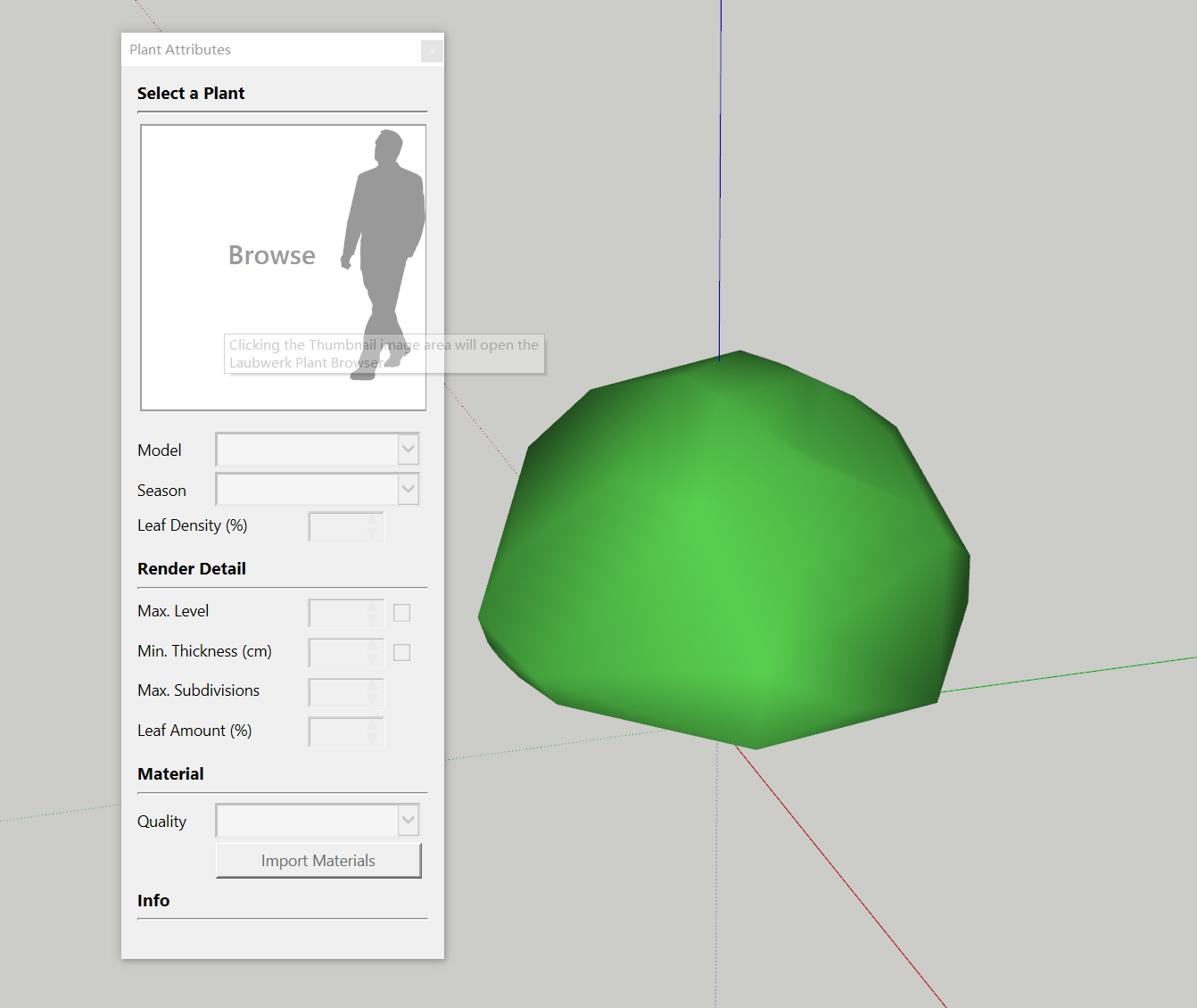Open the Quality dropdown under Material

click(408, 821)
